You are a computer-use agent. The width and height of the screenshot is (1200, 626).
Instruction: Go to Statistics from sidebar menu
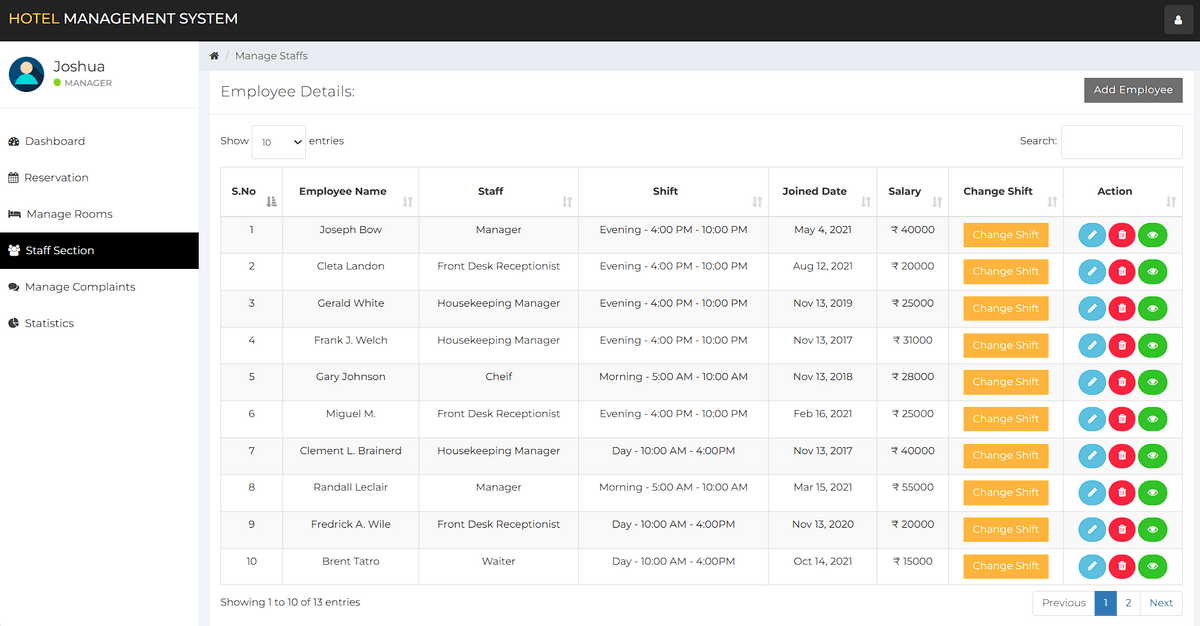coord(49,323)
